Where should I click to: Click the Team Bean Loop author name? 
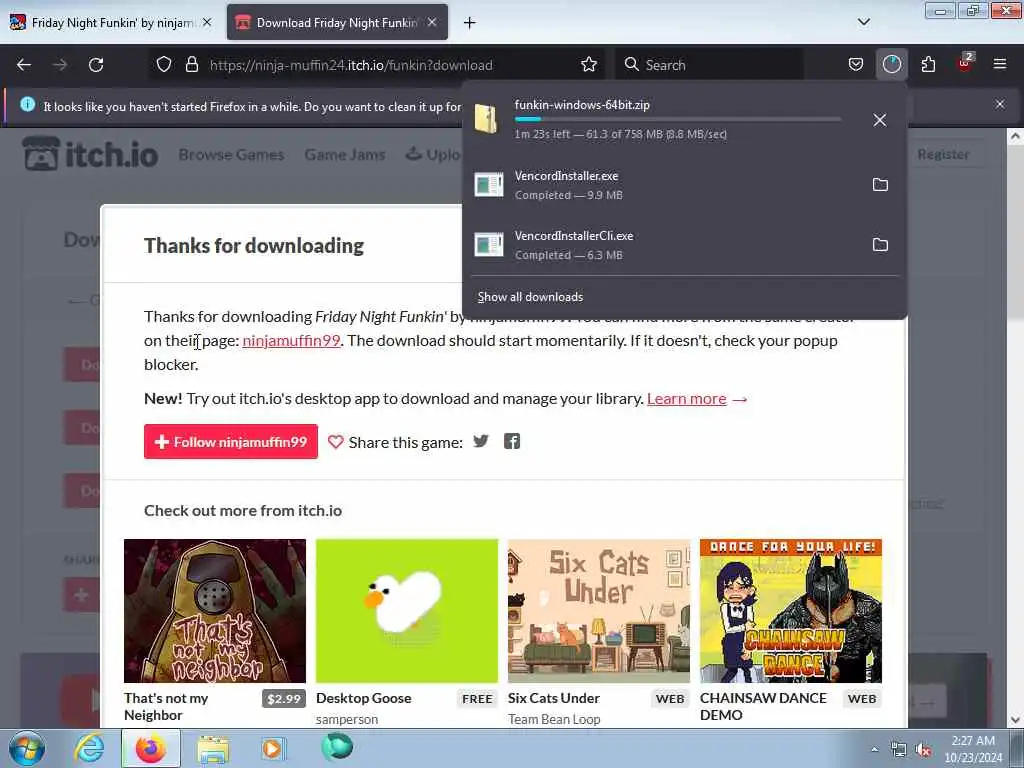[554, 719]
